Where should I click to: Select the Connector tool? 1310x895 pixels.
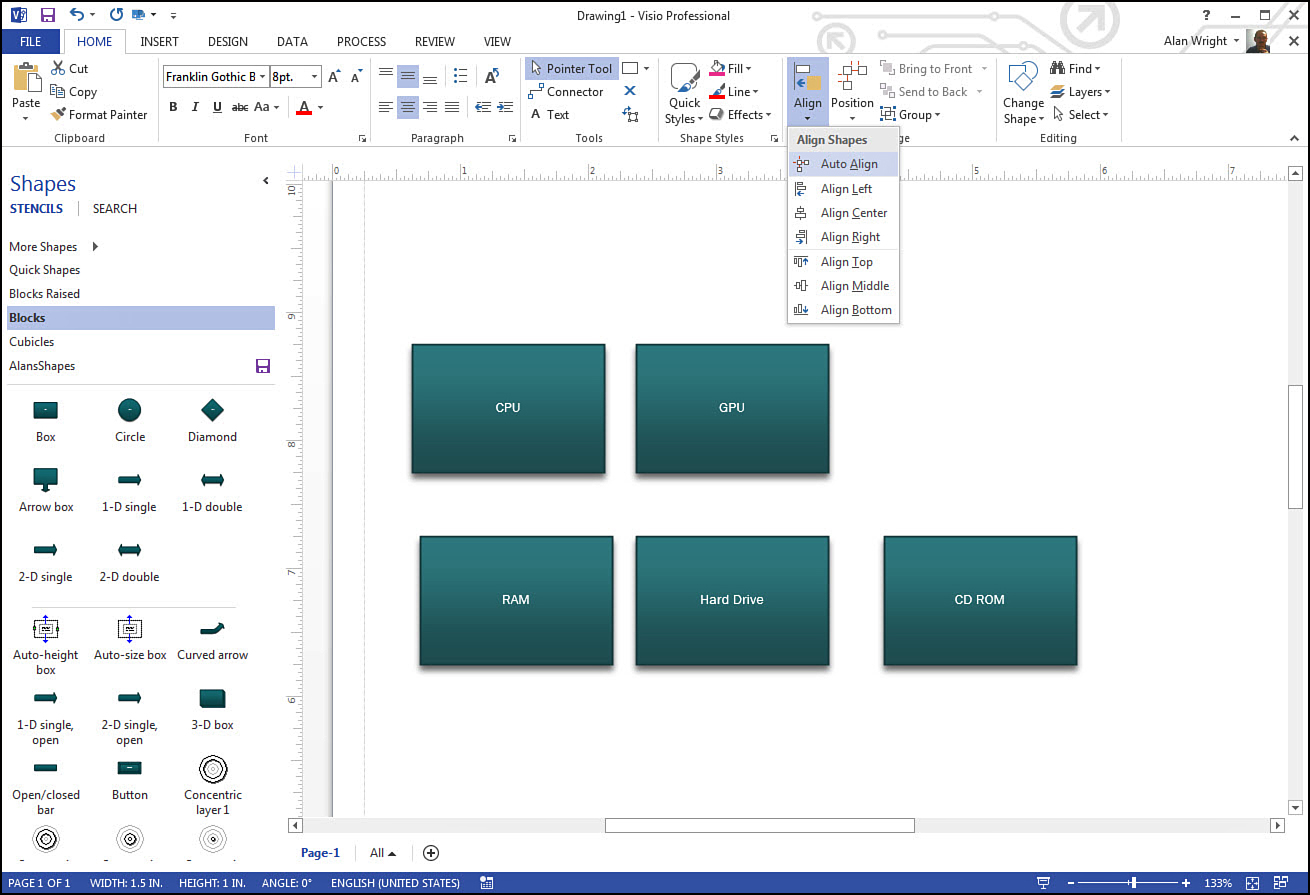[x=566, y=92]
